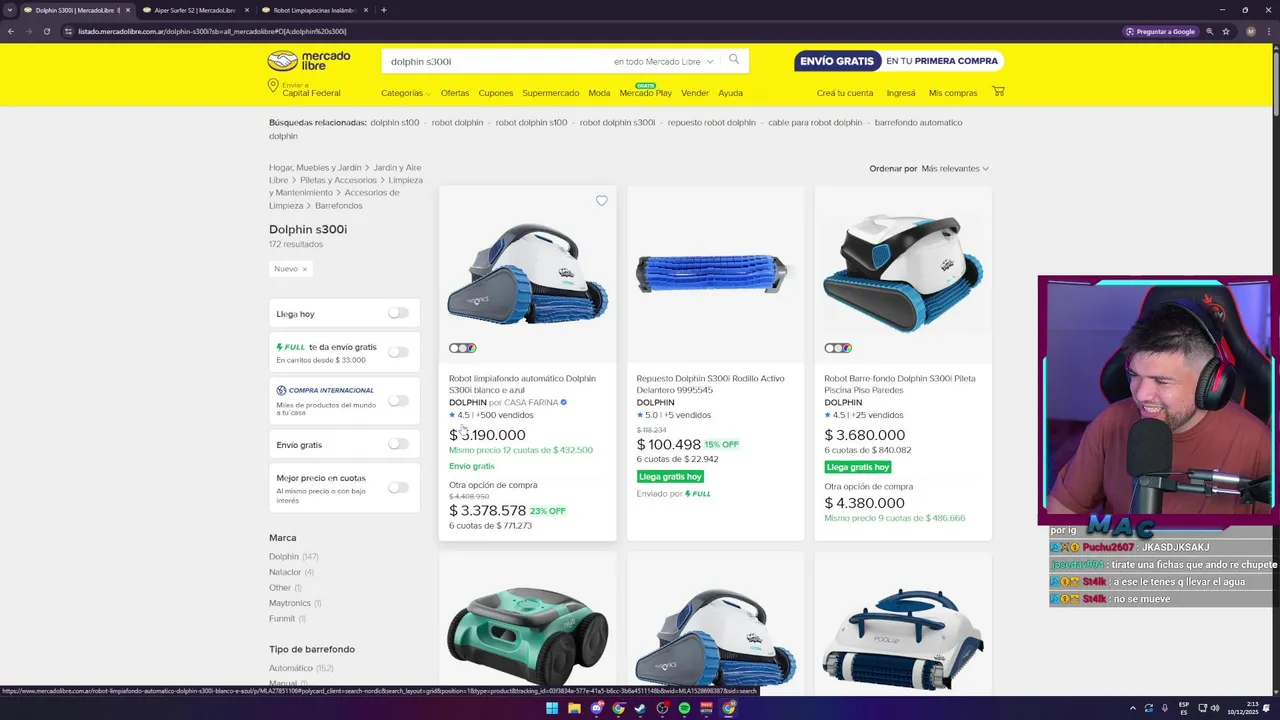Open a new browser tab with plus
Viewport: 1280px width, 720px height.
point(384,10)
